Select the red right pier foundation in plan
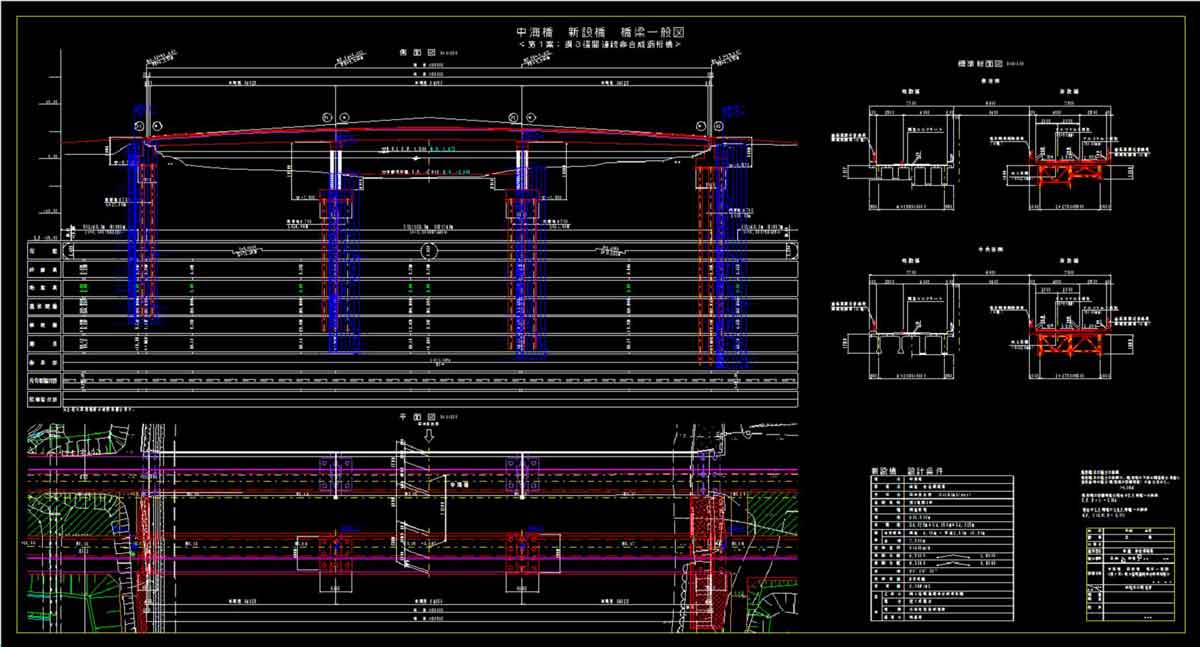Viewport: 1200px width, 647px height. (522, 550)
